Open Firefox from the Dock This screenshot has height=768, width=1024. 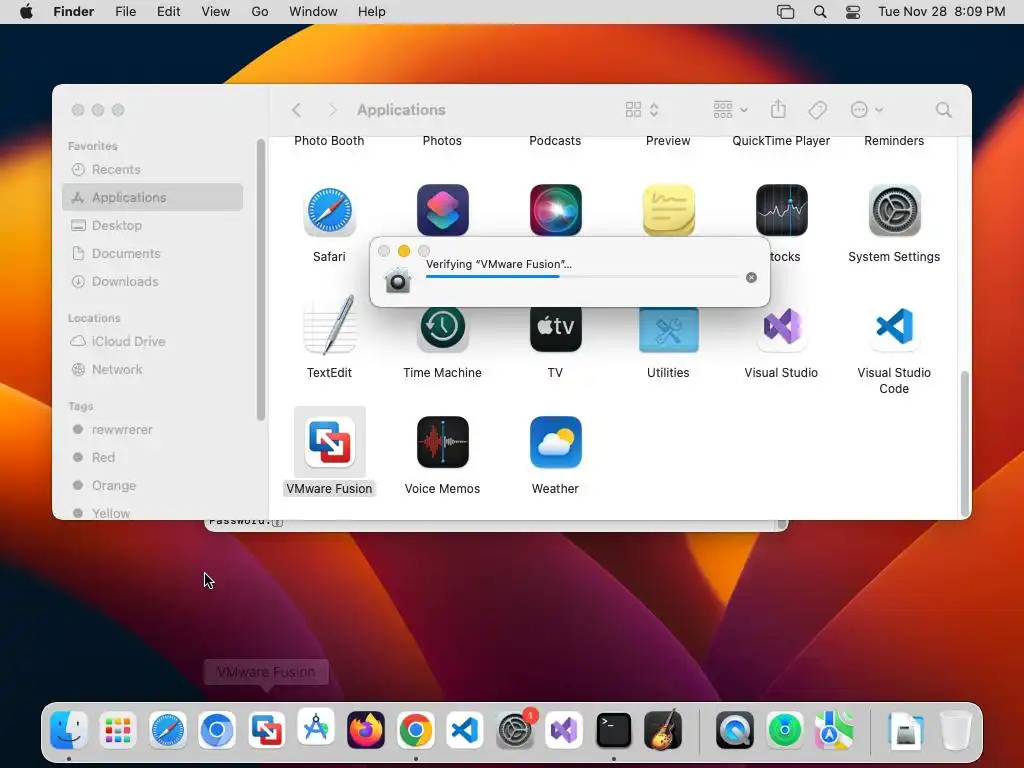[x=366, y=730]
